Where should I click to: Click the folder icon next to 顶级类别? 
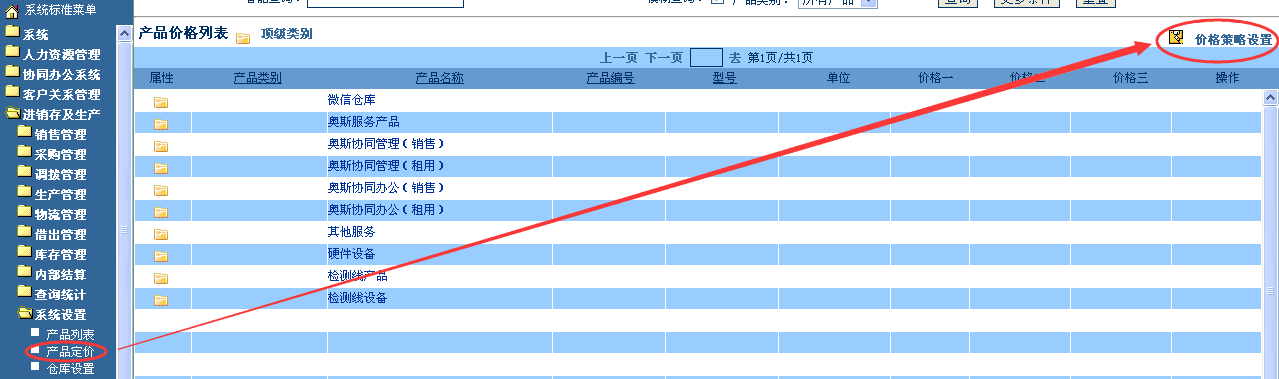pyautogui.click(x=243, y=38)
